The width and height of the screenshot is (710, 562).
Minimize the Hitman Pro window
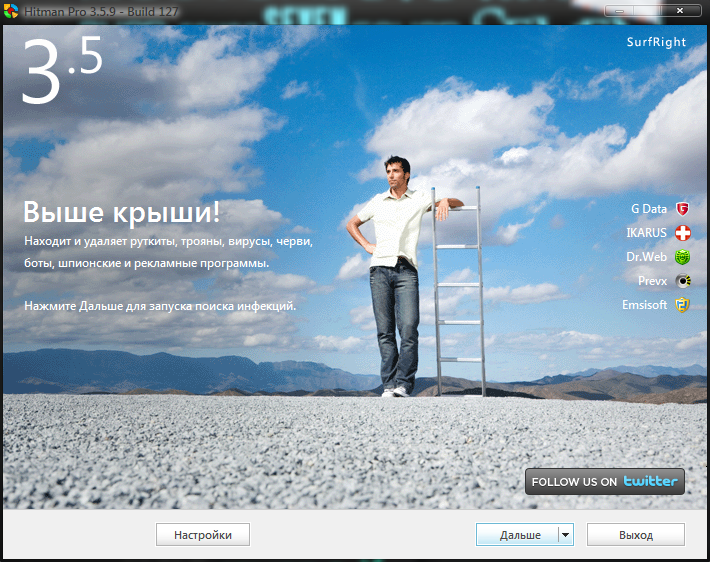[x=619, y=10]
